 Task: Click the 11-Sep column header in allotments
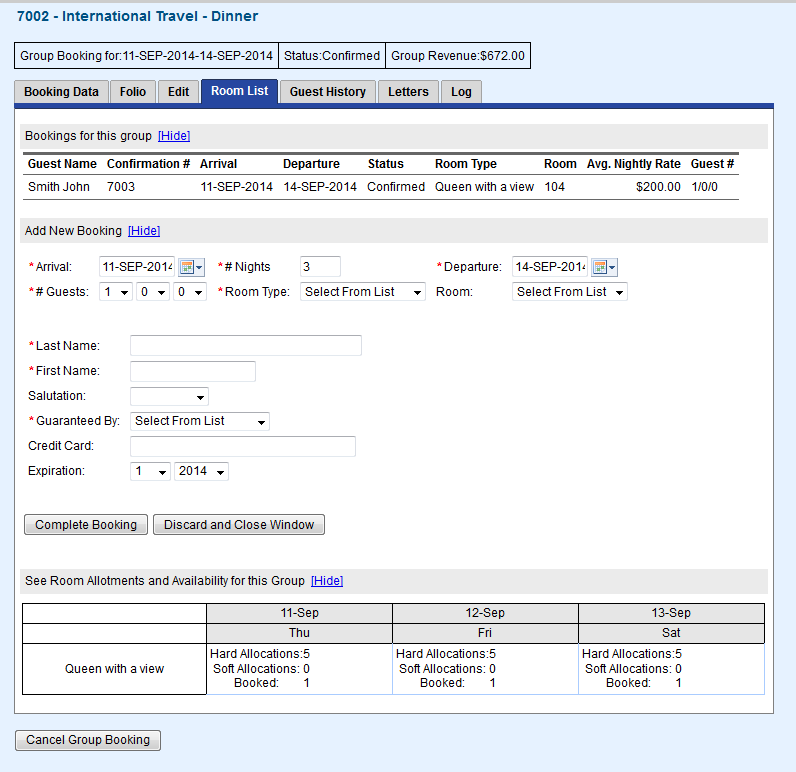300,613
